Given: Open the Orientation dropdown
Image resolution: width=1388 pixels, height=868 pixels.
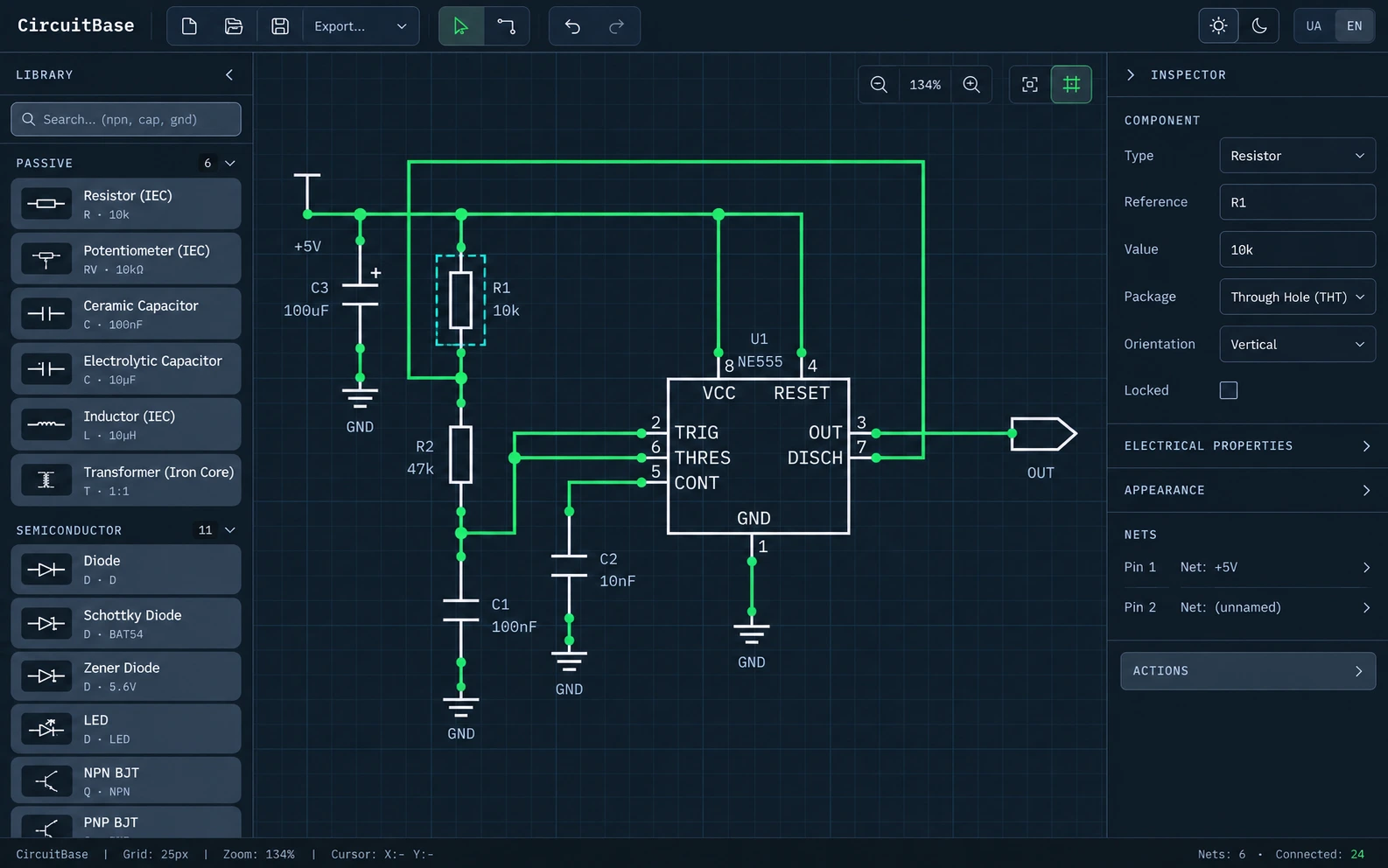Looking at the screenshot, I should 1297,344.
